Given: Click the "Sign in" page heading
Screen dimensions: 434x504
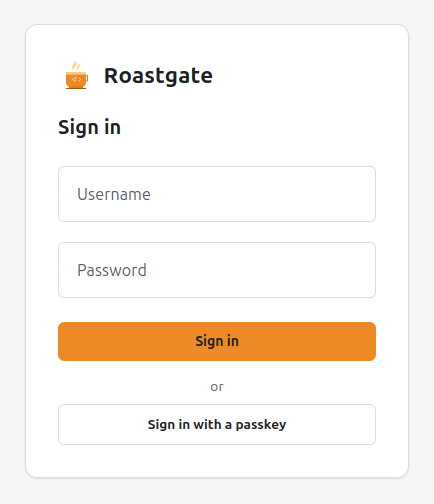Looking at the screenshot, I should [89, 128].
